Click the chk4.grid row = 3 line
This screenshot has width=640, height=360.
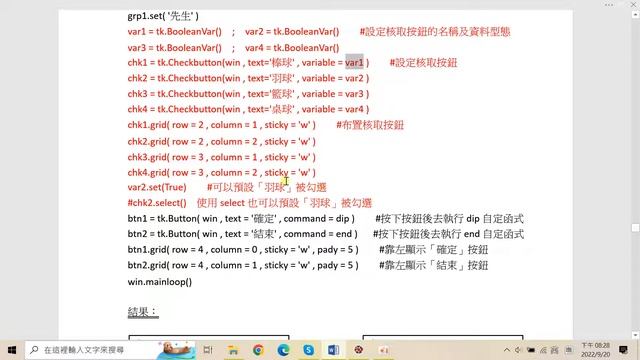click(222, 173)
